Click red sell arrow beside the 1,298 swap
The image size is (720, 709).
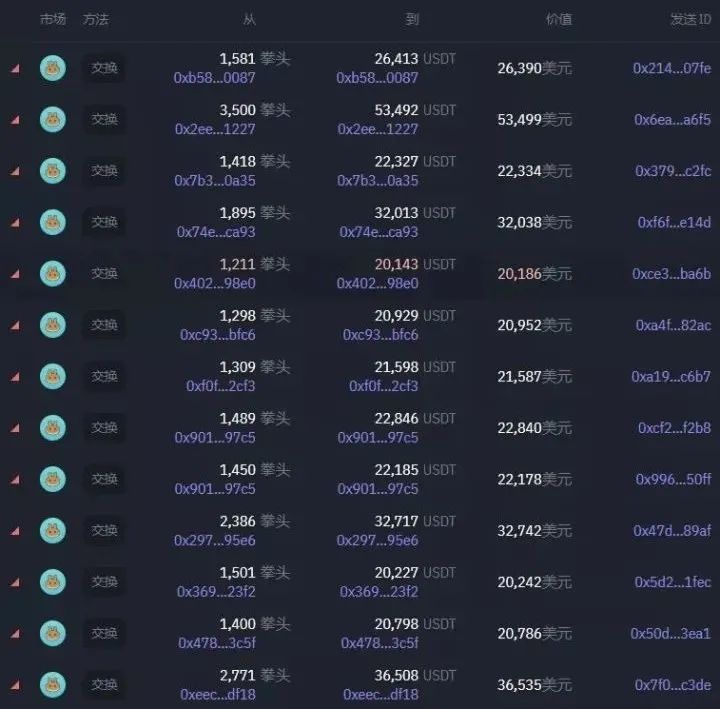pyautogui.click(x=15, y=326)
